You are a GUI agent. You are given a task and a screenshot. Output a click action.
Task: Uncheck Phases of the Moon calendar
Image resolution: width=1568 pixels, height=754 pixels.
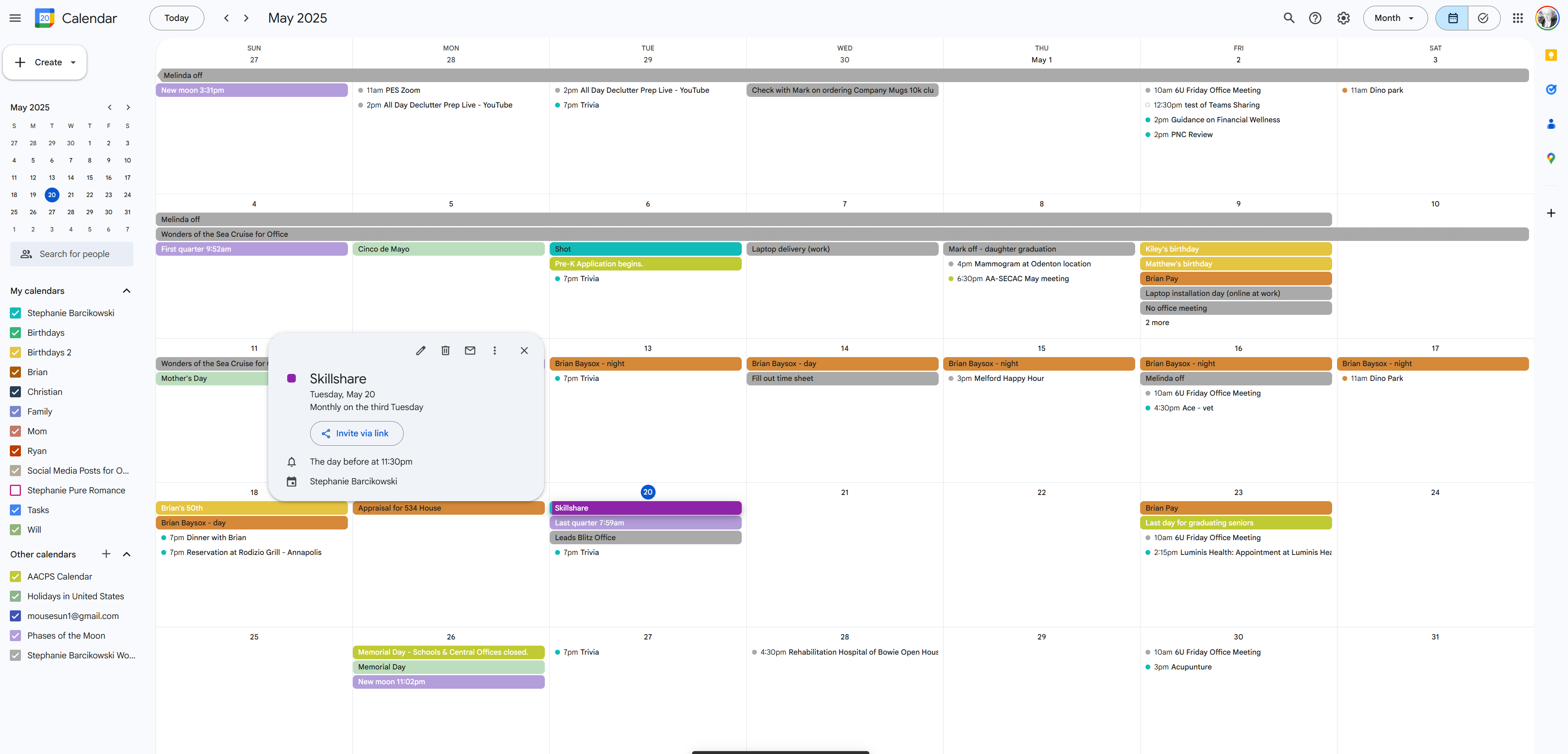tap(16, 635)
